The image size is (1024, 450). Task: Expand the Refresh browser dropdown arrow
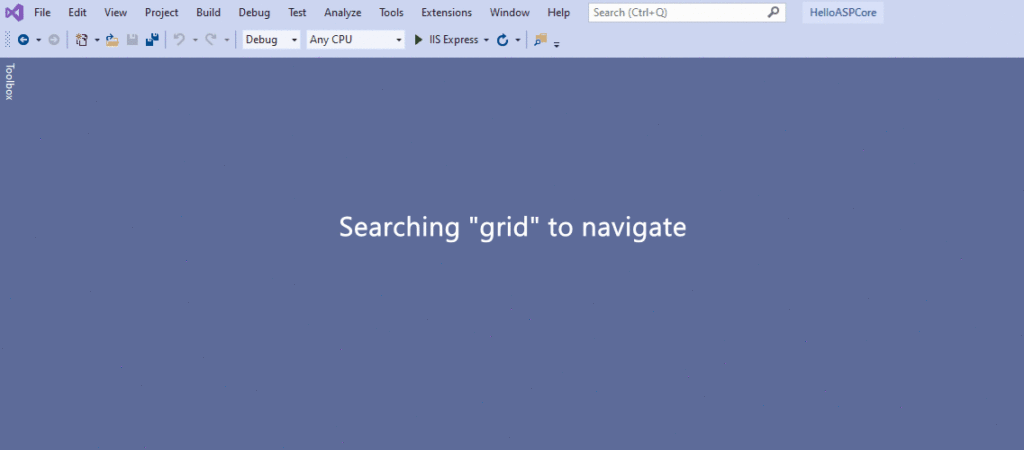click(518, 40)
